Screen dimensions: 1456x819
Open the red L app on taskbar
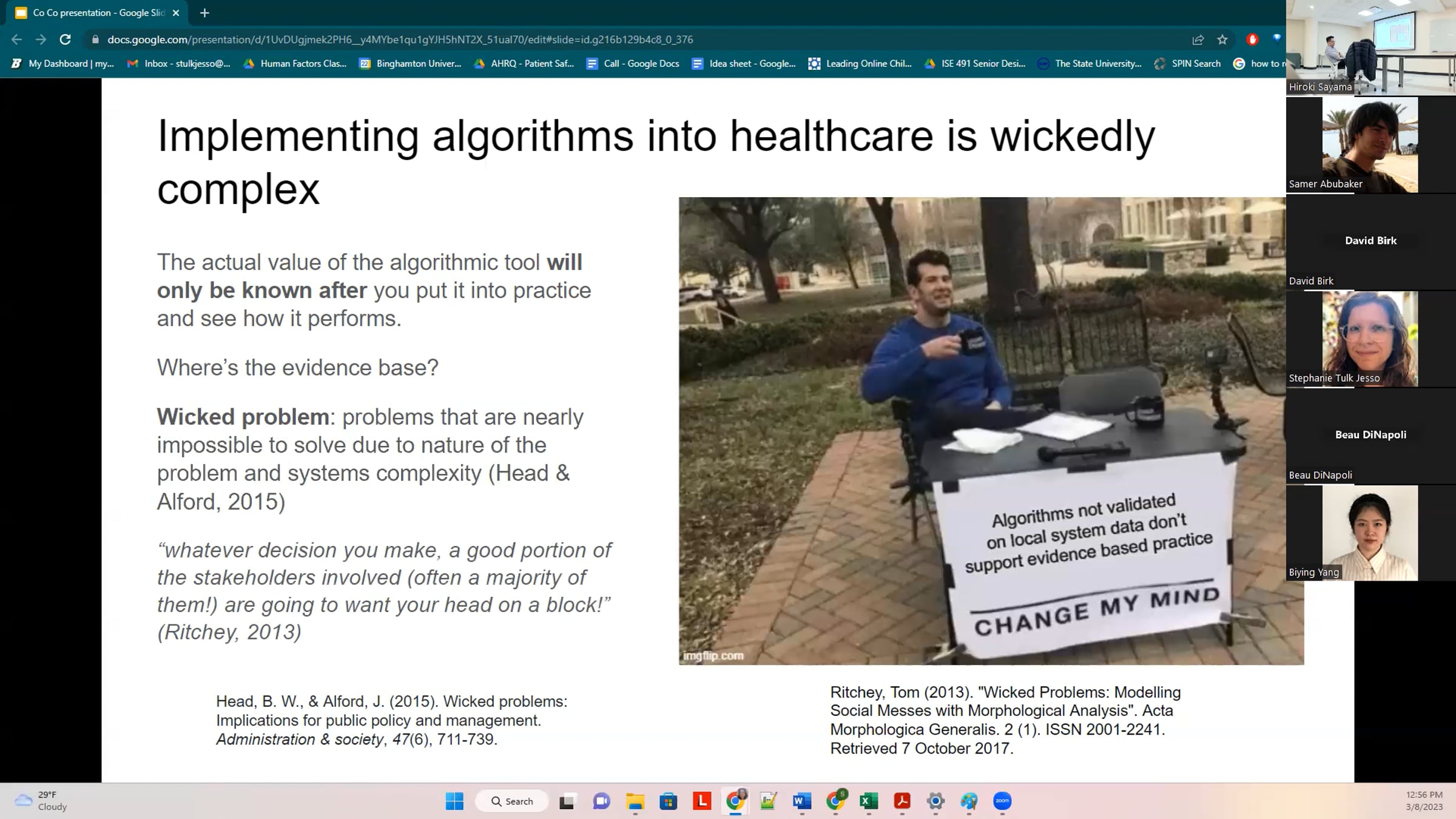tap(702, 801)
